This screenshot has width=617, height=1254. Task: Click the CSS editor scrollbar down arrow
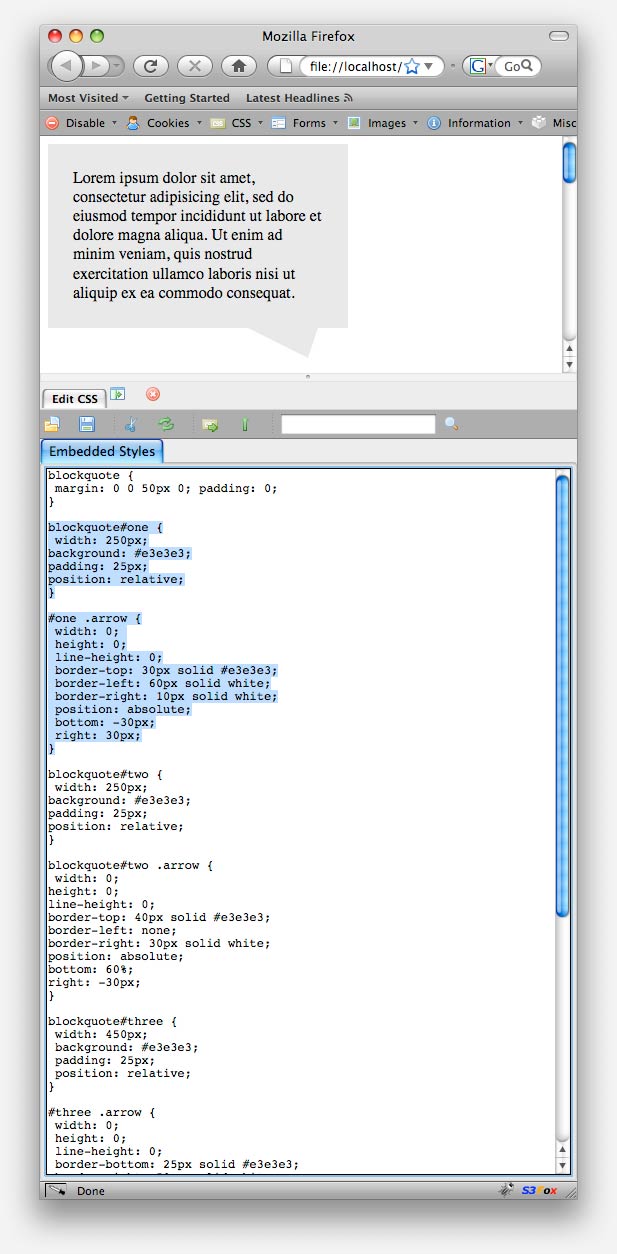(562, 1165)
